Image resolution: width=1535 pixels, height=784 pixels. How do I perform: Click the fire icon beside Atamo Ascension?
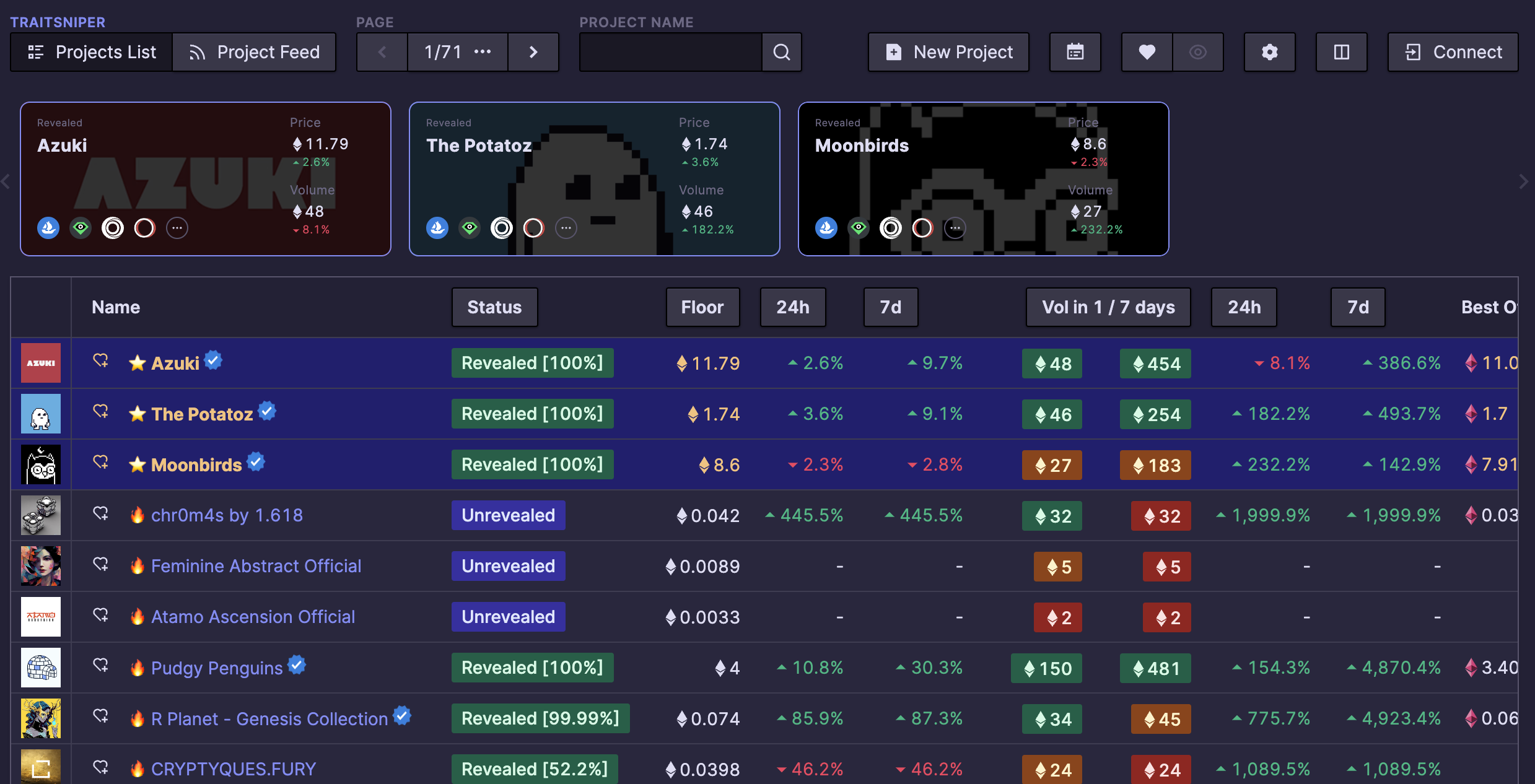pyautogui.click(x=137, y=616)
